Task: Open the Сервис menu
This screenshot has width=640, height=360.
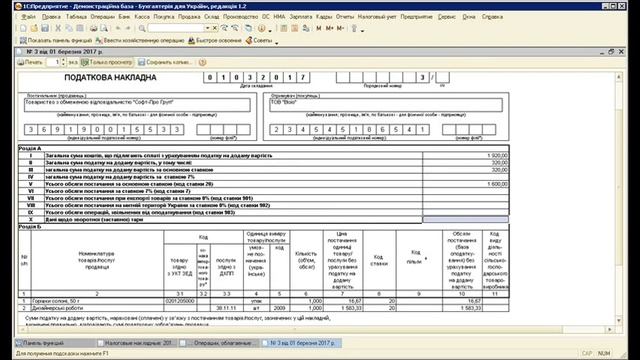Action: coord(447,17)
